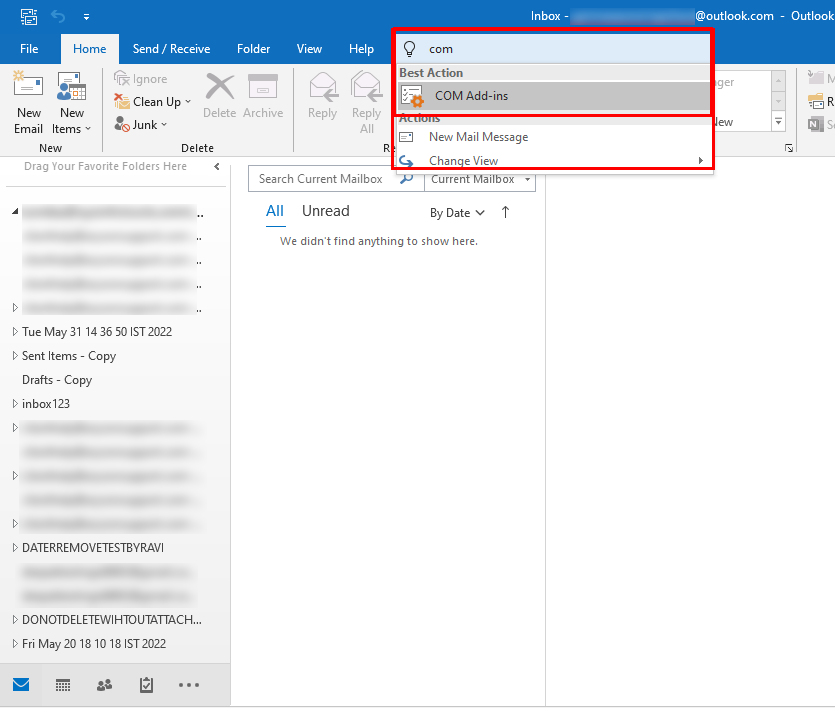The image size is (835, 708).
Task: Expand the DONOTDELETEWIHTOUTATTACH folder
Action: point(15,619)
